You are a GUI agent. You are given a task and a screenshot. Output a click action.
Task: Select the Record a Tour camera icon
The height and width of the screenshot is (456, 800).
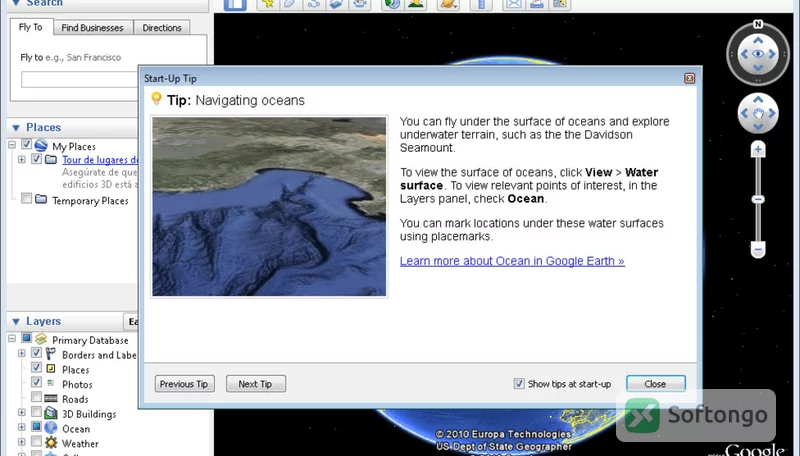click(360, 4)
